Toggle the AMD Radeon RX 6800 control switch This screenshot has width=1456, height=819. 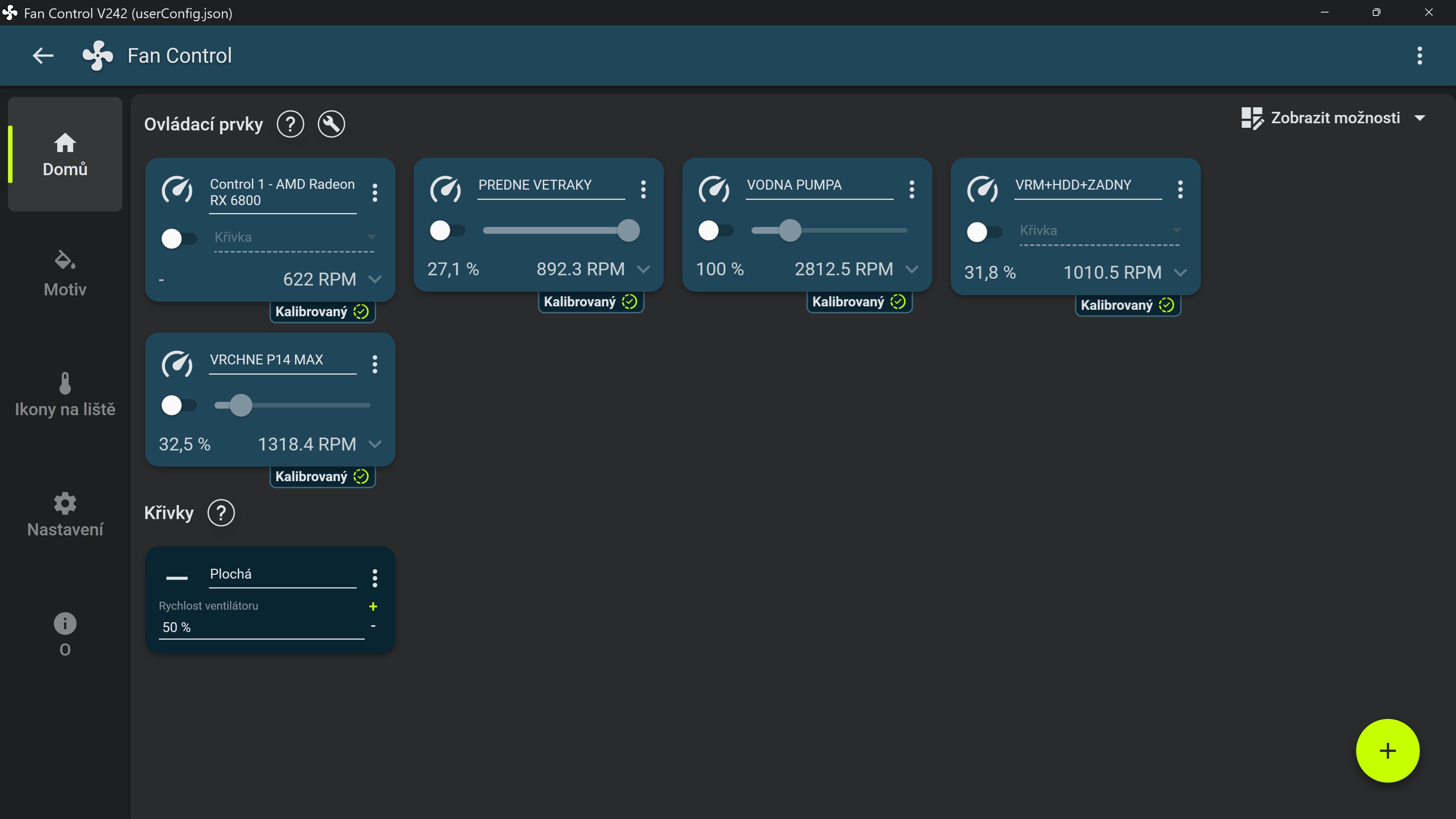pyautogui.click(x=179, y=238)
